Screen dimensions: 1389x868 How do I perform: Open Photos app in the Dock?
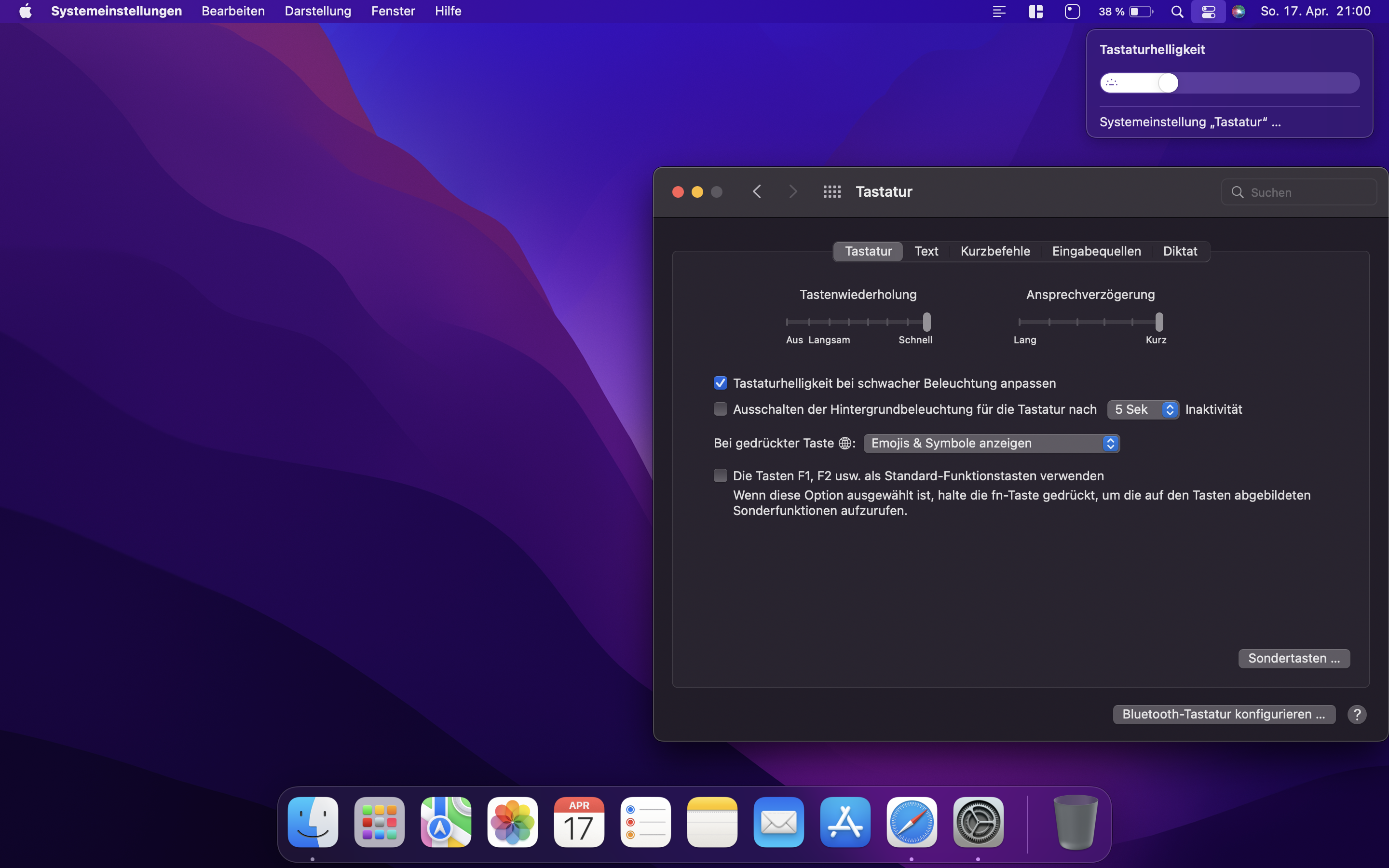coord(512,822)
